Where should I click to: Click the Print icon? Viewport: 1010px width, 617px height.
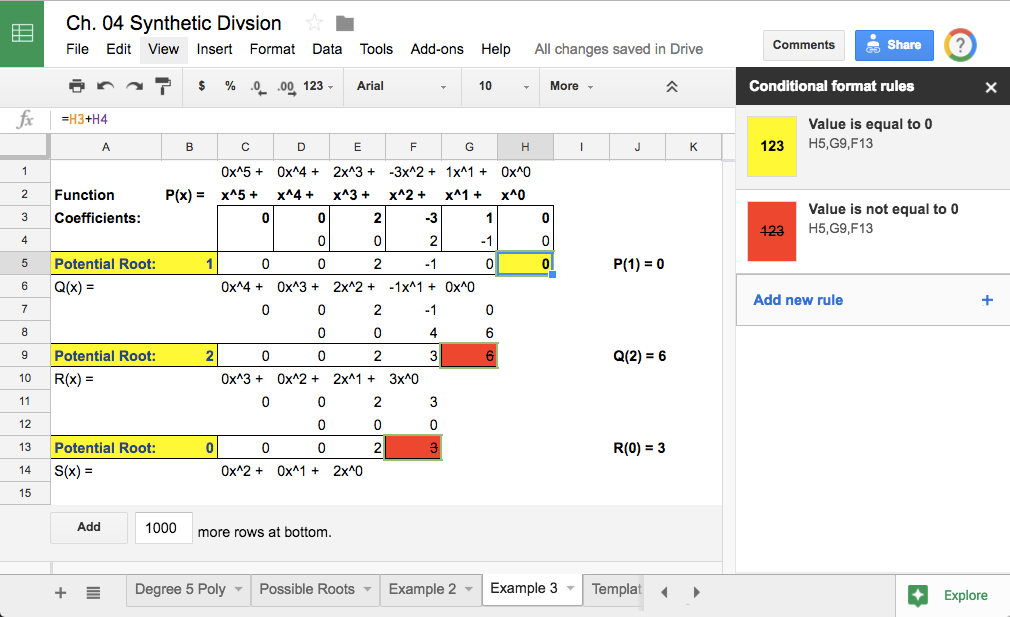coord(77,86)
